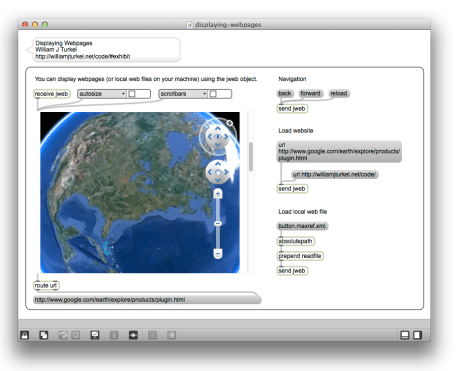Click the greyed rightmost left-group toolbar icon
The height and width of the screenshot is (371, 460).
click(171, 335)
